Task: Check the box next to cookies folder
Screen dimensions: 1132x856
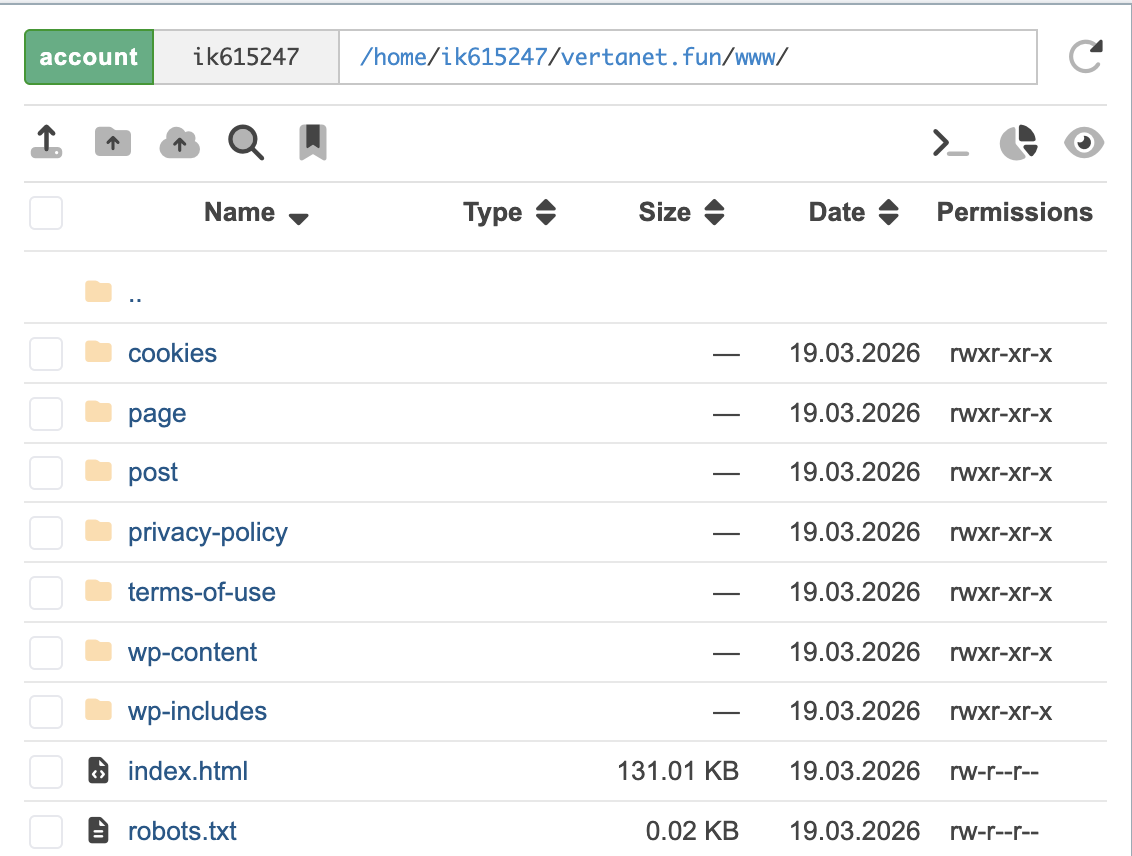Action: point(46,354)
